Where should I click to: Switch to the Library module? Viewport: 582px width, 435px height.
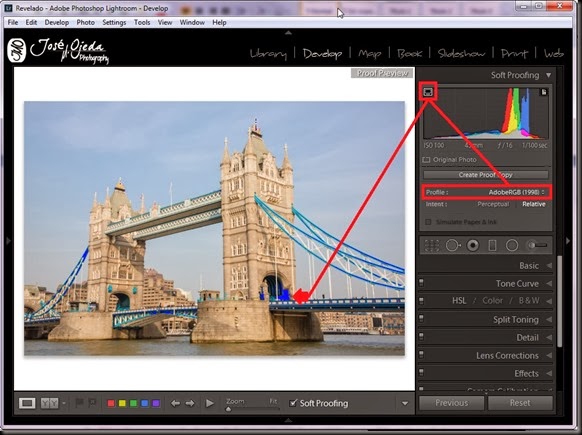[268, 54]
